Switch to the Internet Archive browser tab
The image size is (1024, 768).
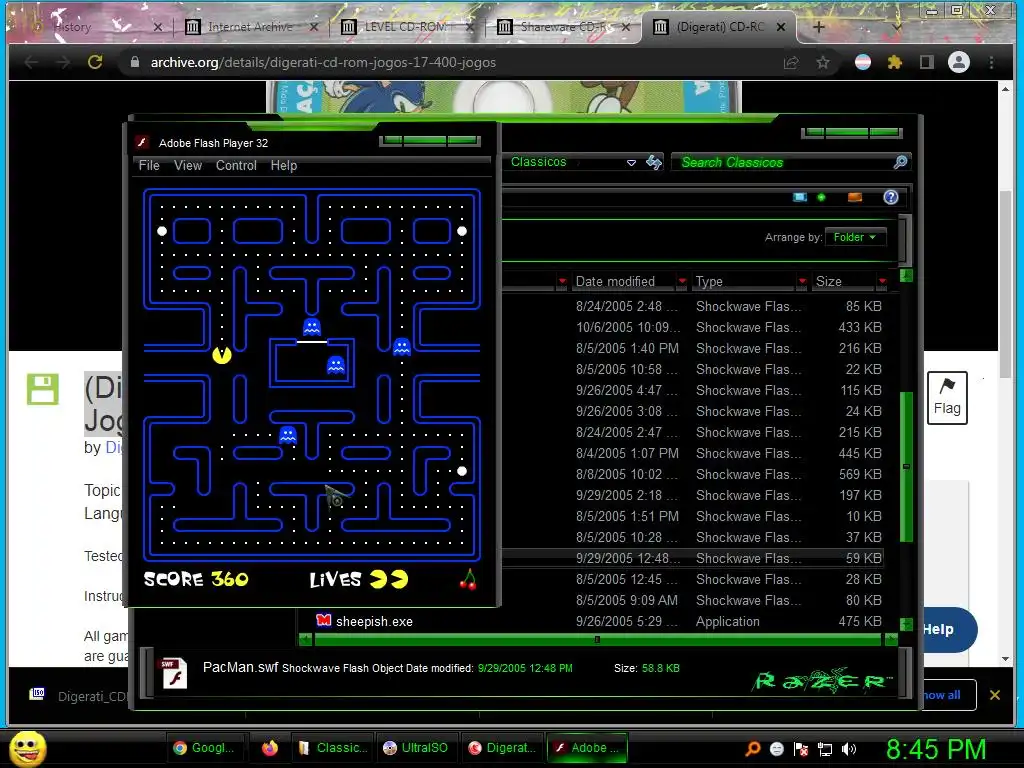coord(250,27)
